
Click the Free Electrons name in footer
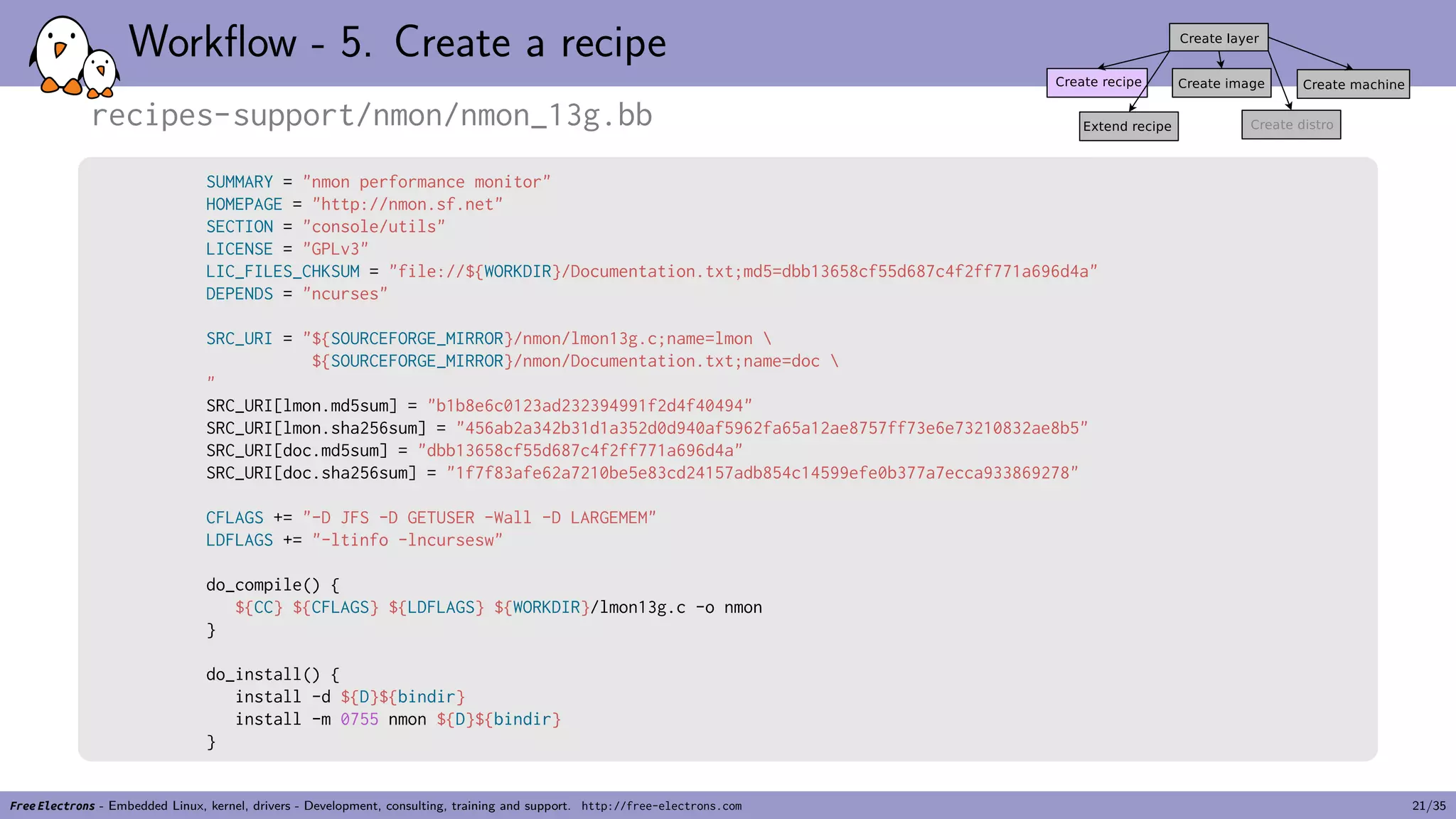52,805
